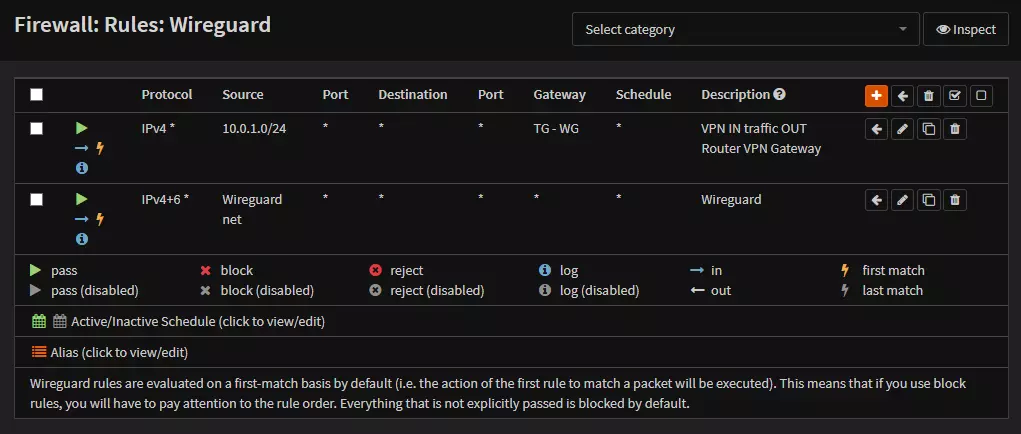Clone the Wireguard net rule
1021x434 pixels.
click(929, 200)
